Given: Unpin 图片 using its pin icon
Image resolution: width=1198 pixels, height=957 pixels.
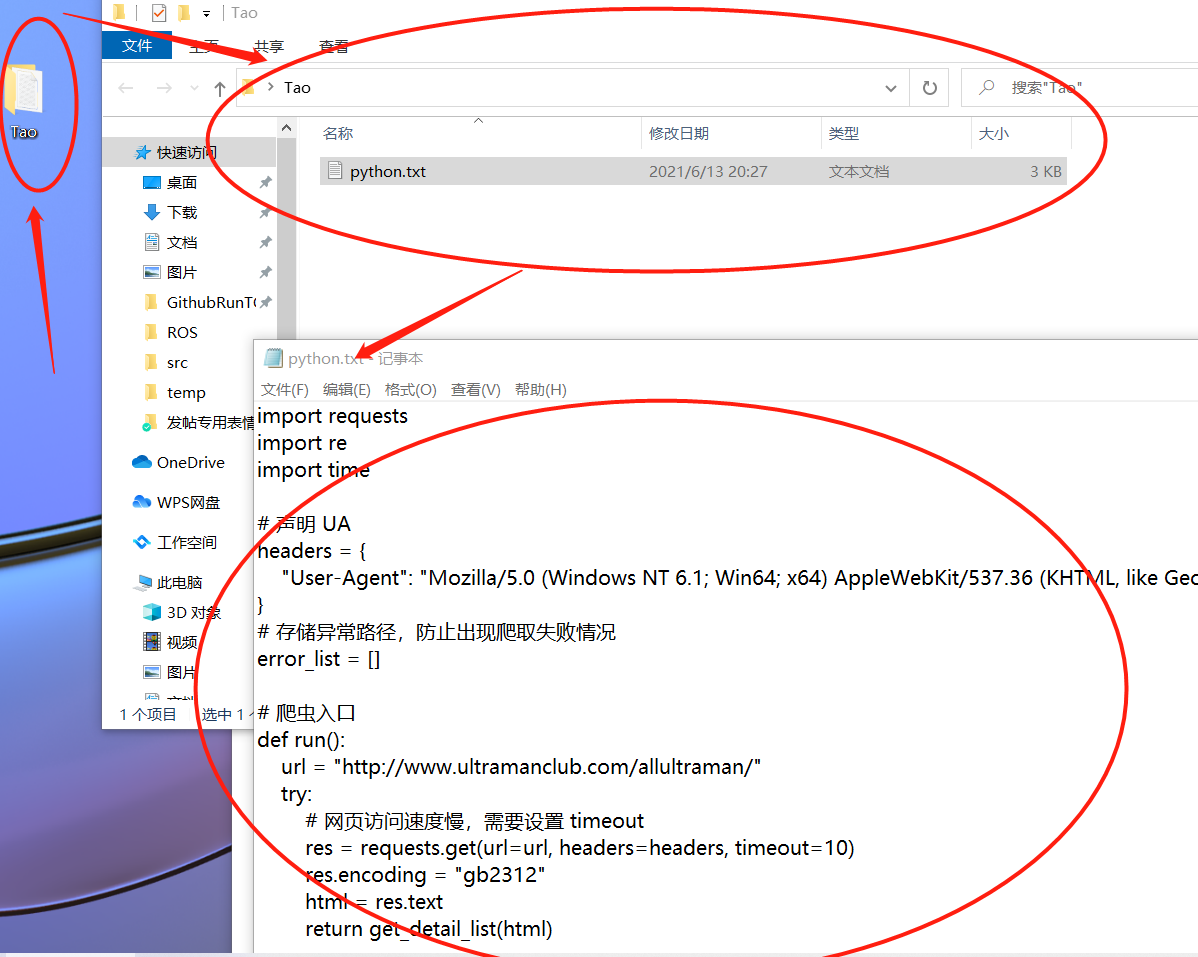Looking at the screenshot, I should pos(265,272).
